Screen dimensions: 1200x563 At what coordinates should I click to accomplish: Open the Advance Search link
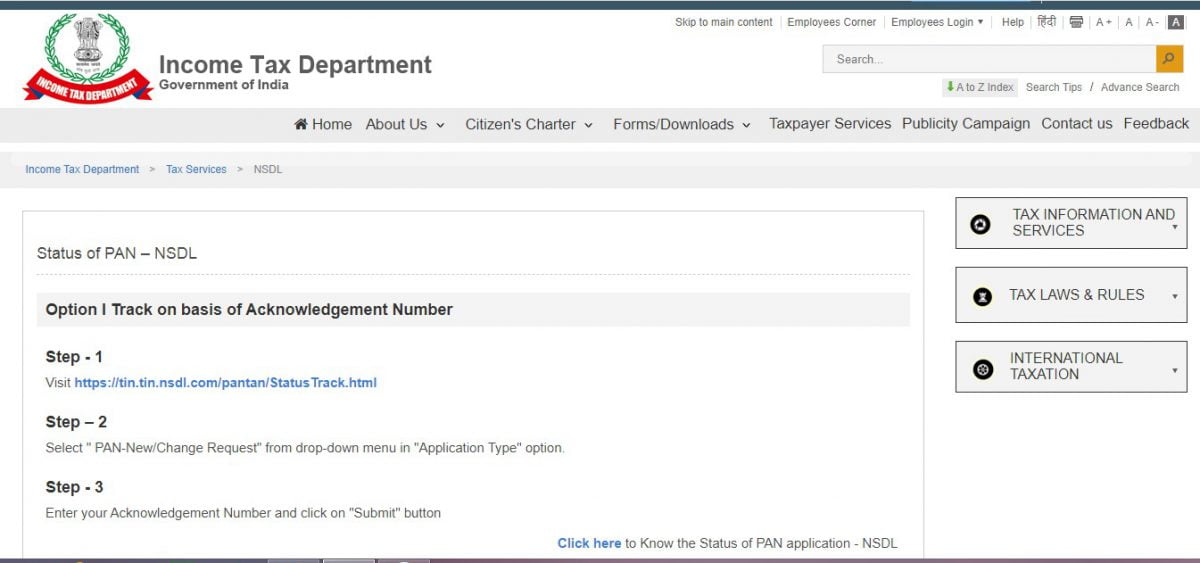tap(1140, 87)
